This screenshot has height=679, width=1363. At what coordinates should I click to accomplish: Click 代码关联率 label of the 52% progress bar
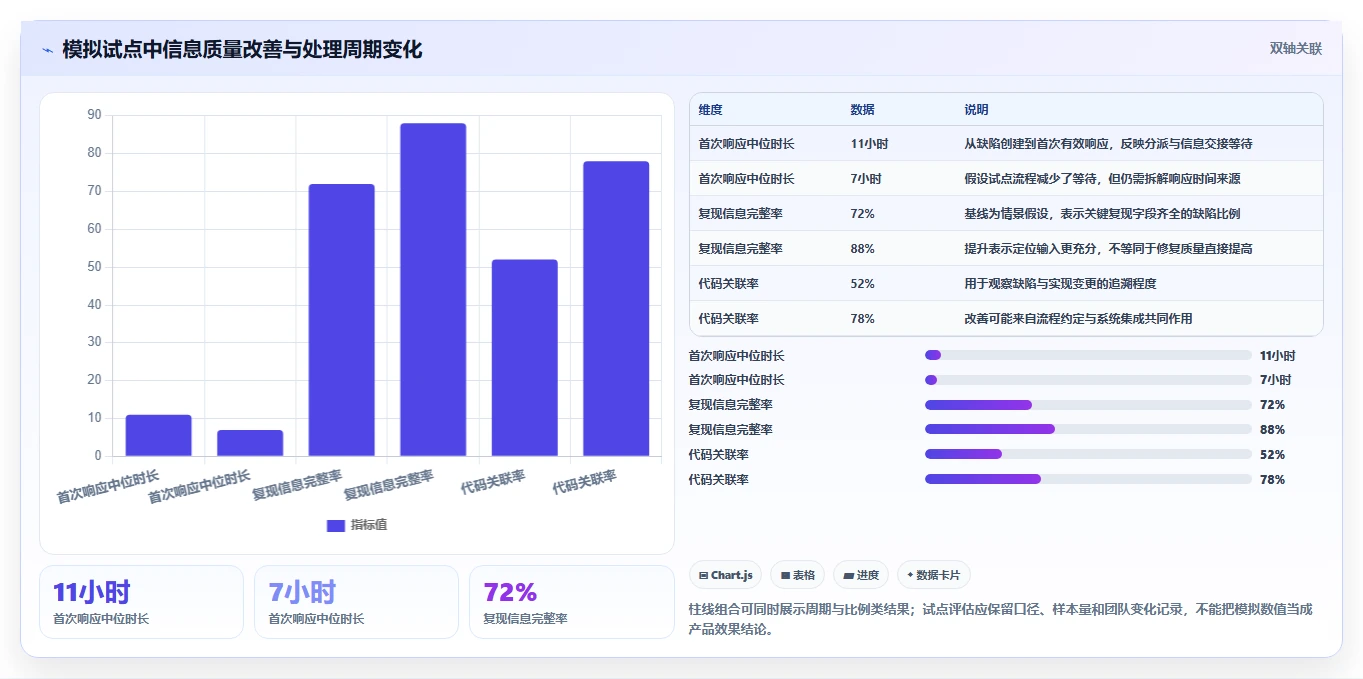(x=719, y=454)
